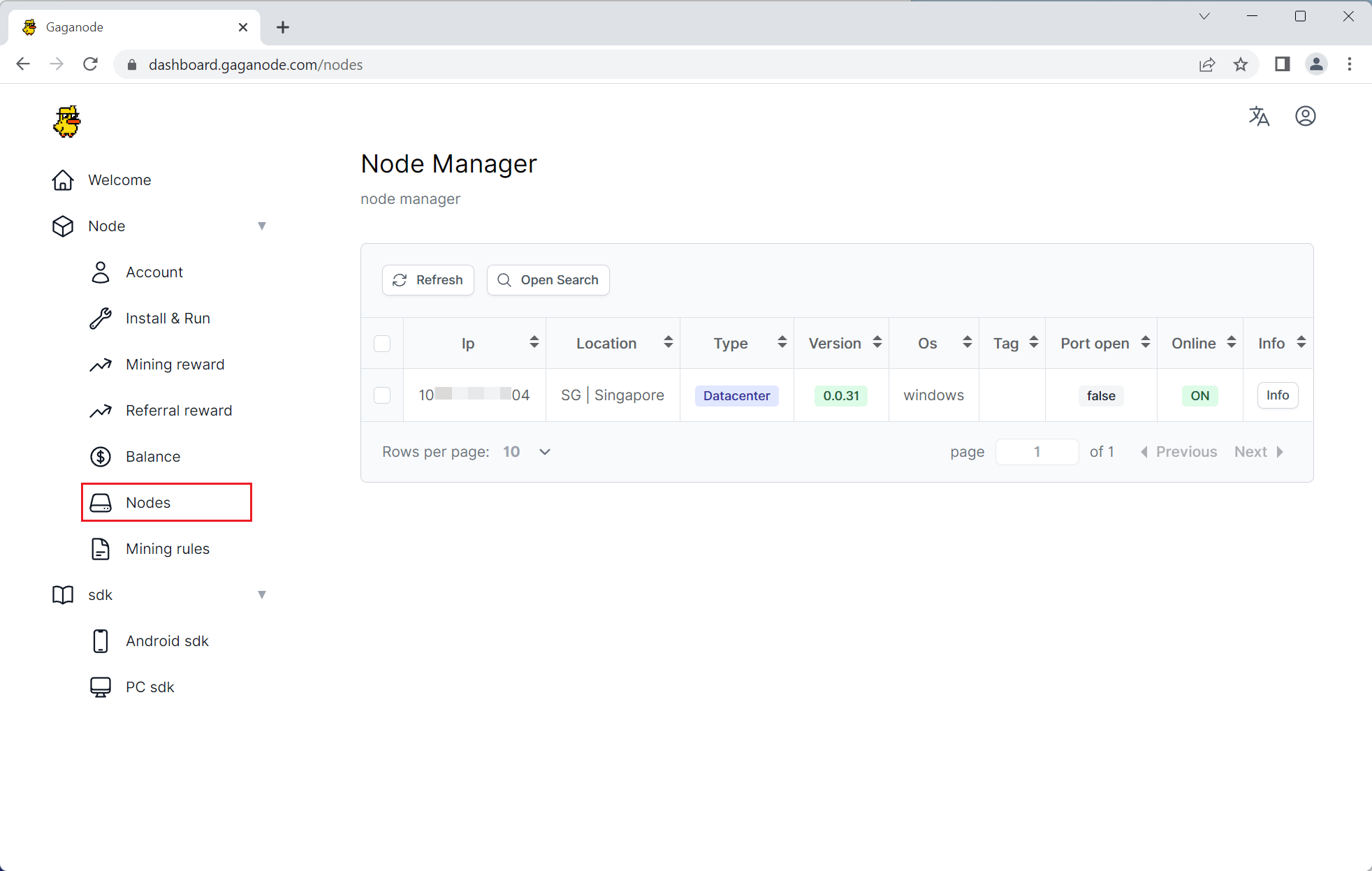The width and height of the screenshot is (1372, 871).
Task: Check the Singapore node row checkbox
Action: pos(382,395)
